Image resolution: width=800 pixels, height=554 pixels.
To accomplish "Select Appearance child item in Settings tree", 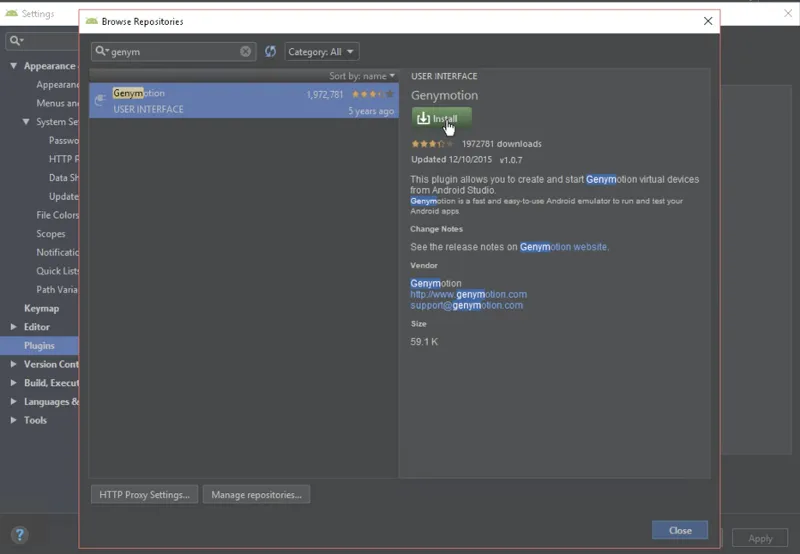I will [x=57, y=84].
